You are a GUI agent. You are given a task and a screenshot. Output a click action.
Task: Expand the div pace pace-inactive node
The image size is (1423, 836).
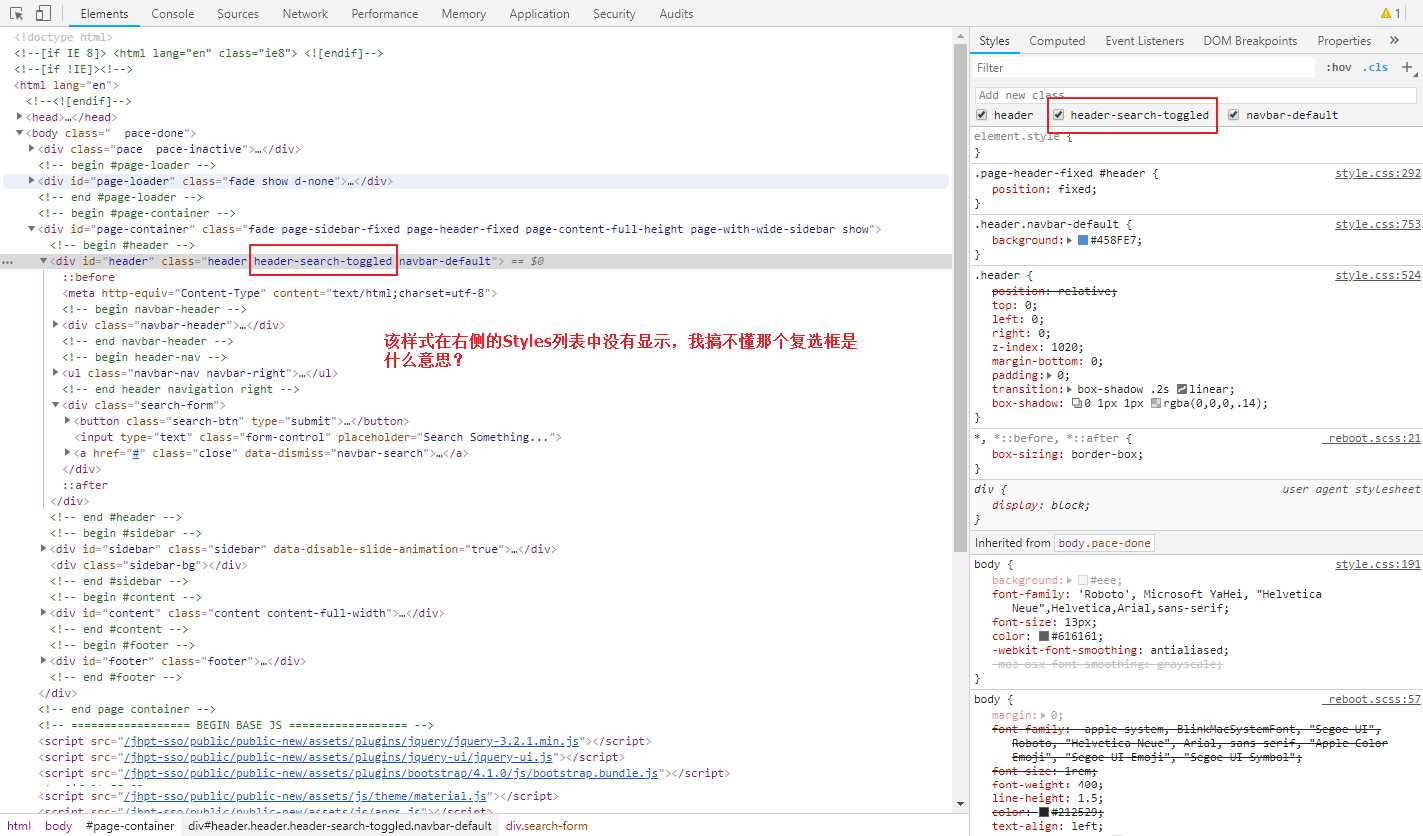pyautogui.click(x=32, y=149)
